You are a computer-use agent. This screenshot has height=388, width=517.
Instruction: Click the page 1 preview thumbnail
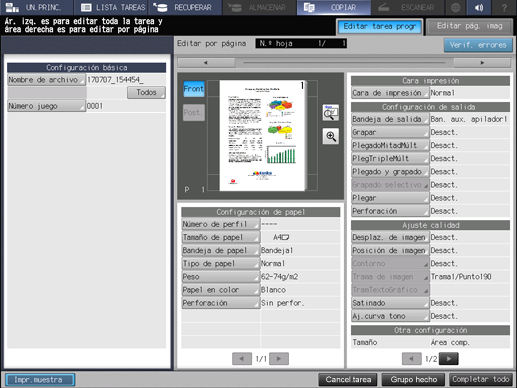tap(263, 136)
